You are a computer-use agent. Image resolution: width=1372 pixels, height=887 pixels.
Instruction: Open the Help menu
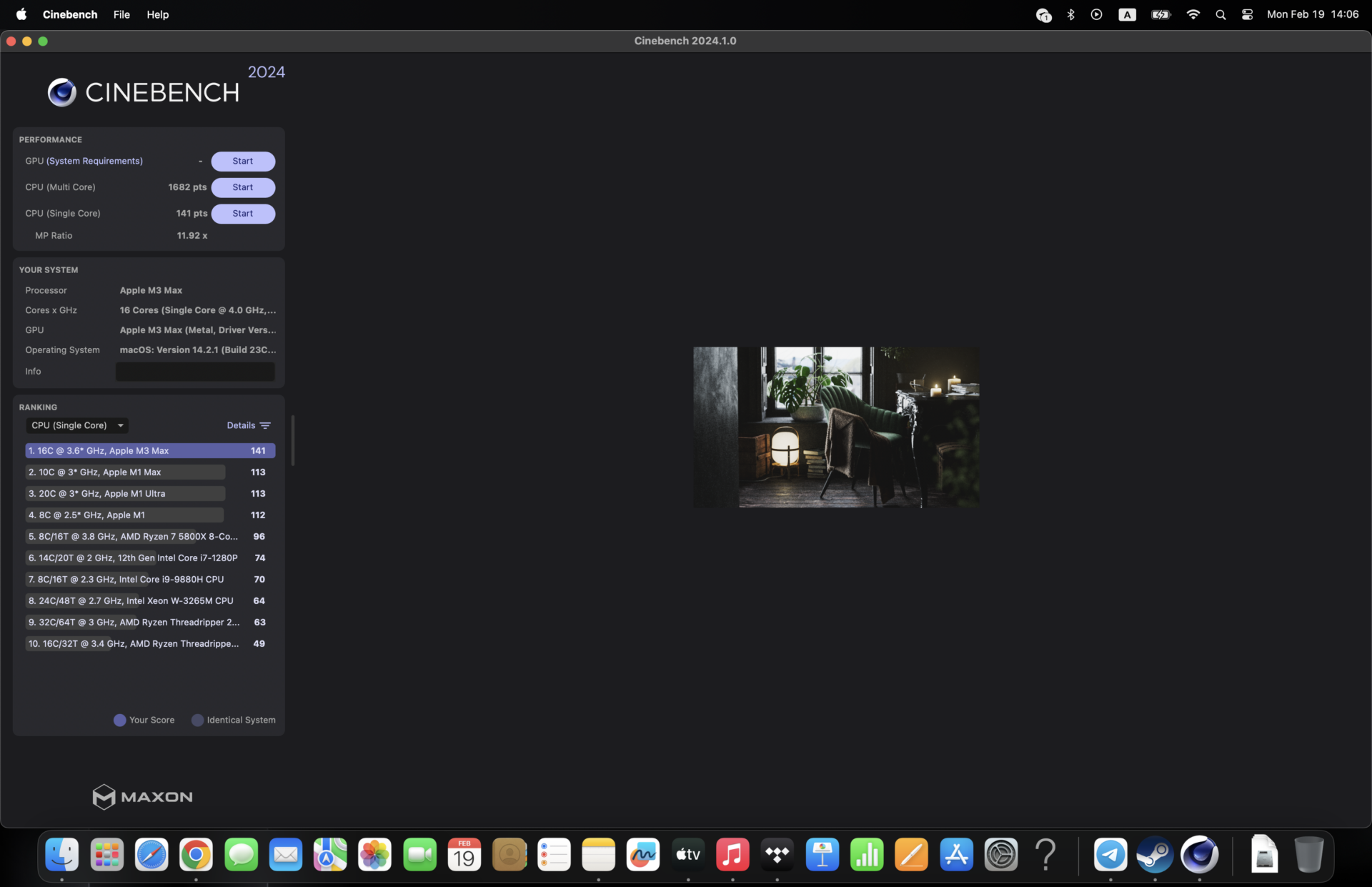pos(158,14)
